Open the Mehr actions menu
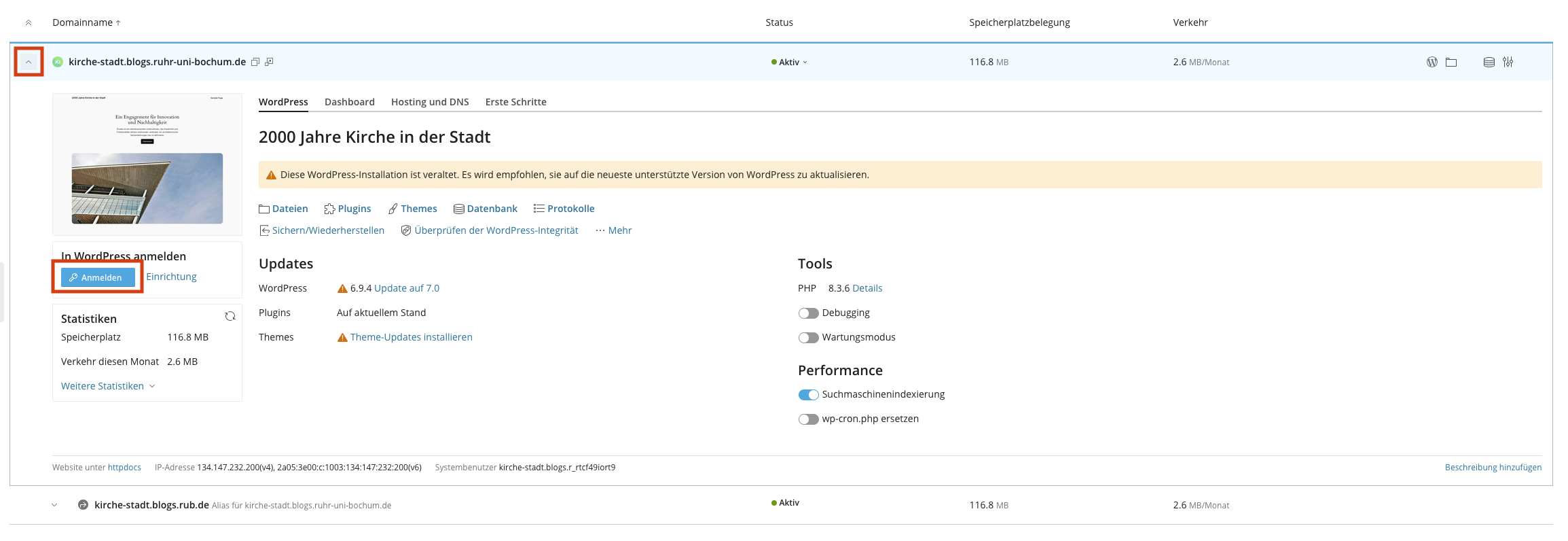This screenshot has height=541, width=1568. (x=614, y=230)
